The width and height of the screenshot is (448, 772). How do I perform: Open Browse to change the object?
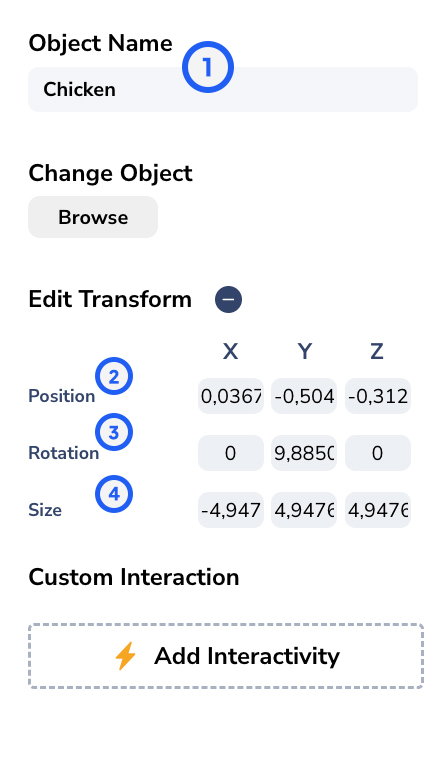coord(93,217)
